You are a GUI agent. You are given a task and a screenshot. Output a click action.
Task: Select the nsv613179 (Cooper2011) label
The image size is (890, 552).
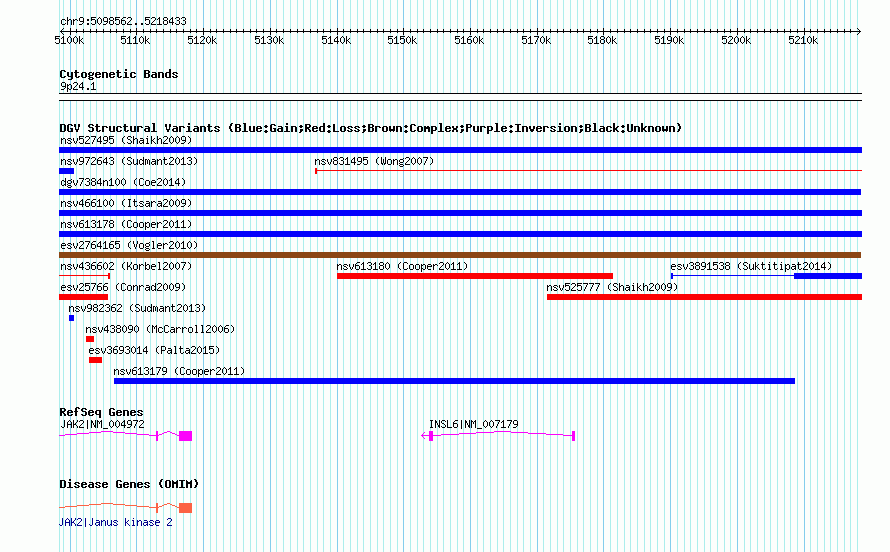click(179, 371)
